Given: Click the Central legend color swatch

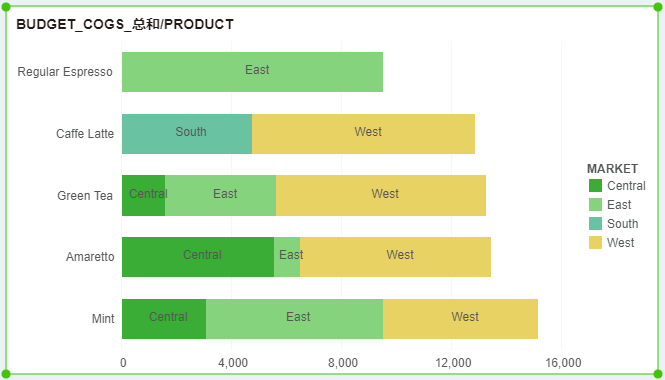Looking at the screenshot, I should 595,185.
